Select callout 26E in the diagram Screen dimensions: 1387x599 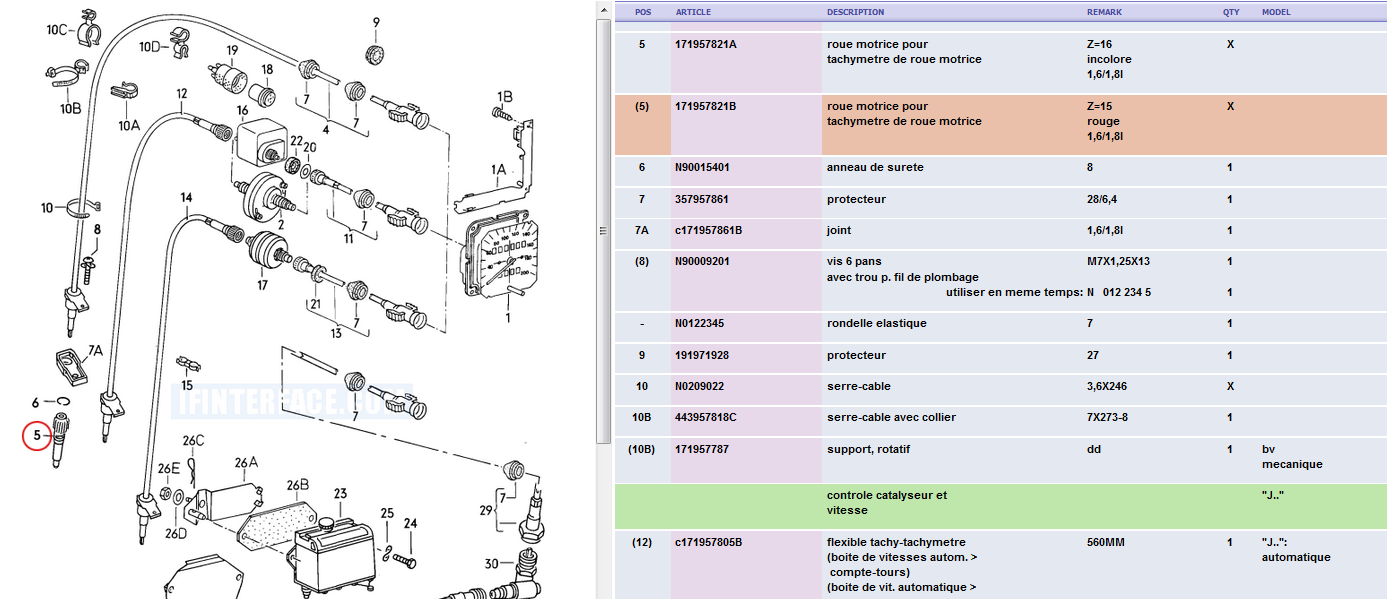point(168,468)
